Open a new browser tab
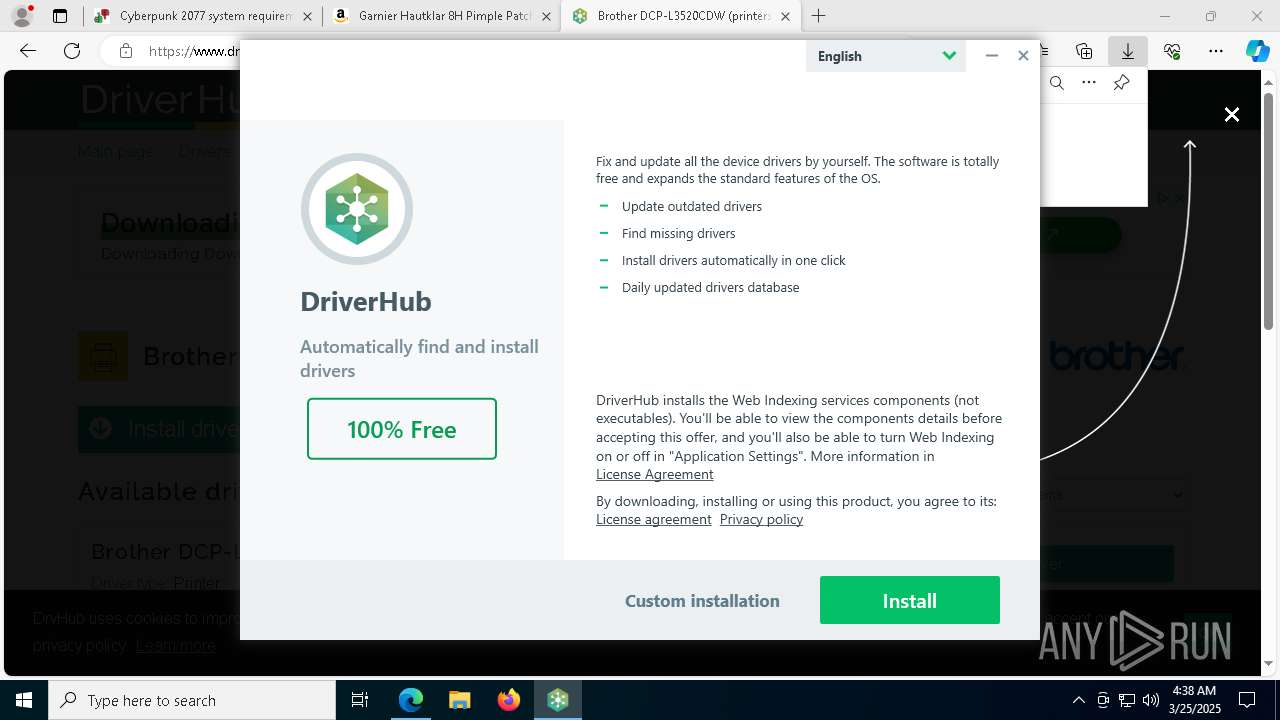 coord(818,16)
